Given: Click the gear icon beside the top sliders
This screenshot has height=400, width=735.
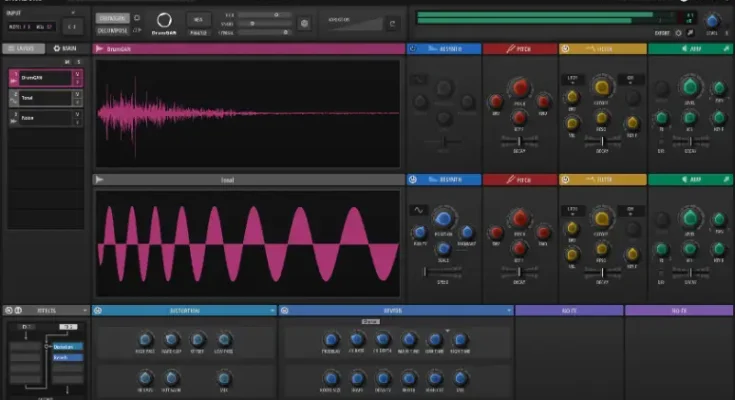Looking at the screenshot, I should [305, 23].
